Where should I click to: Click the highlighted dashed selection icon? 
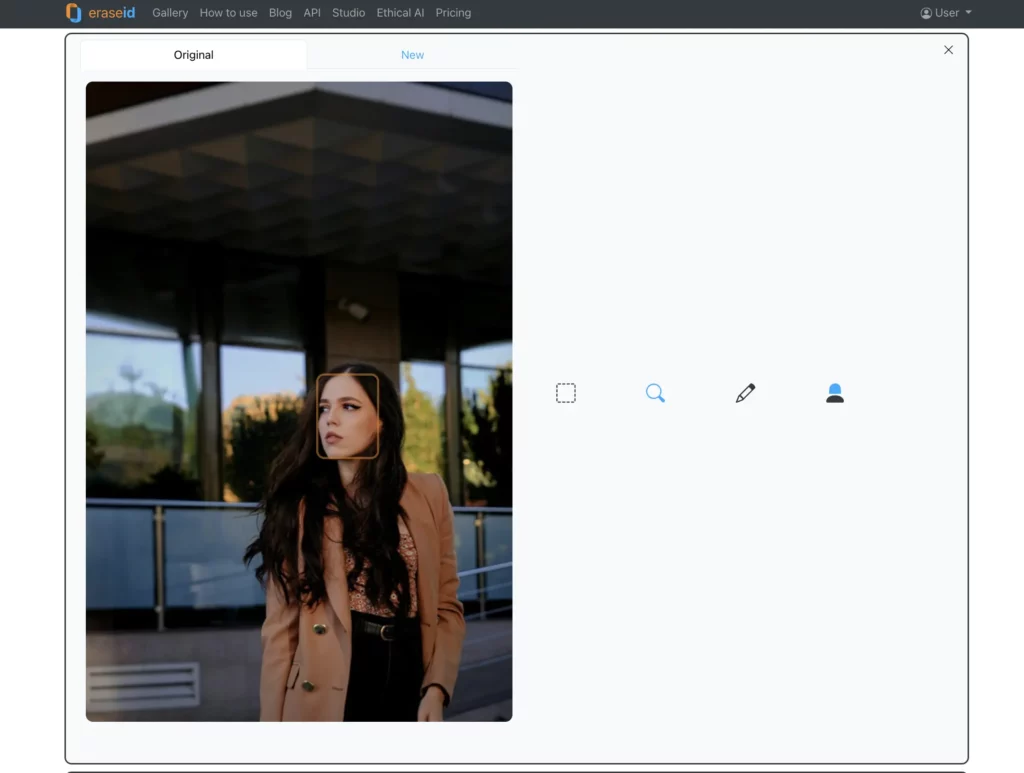[565, 392]
